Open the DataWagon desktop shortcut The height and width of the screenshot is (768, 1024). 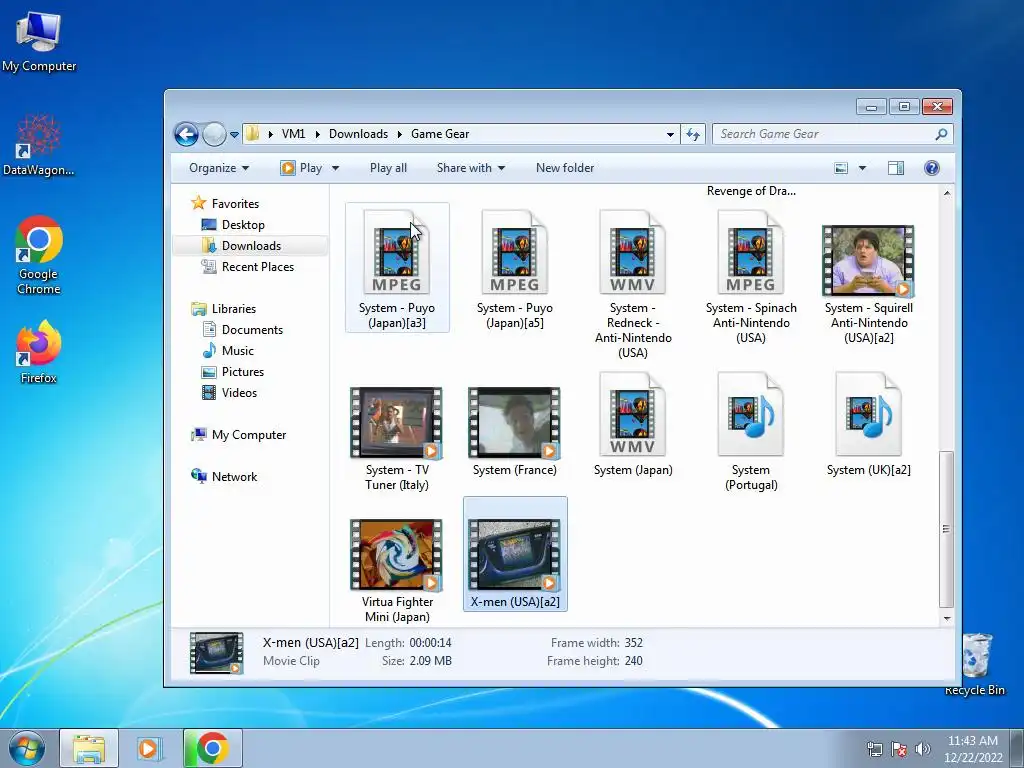39,145
